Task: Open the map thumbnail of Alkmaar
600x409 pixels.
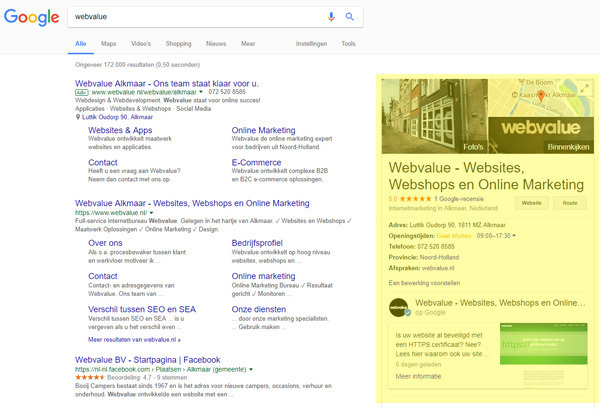Action: point(541,98)
